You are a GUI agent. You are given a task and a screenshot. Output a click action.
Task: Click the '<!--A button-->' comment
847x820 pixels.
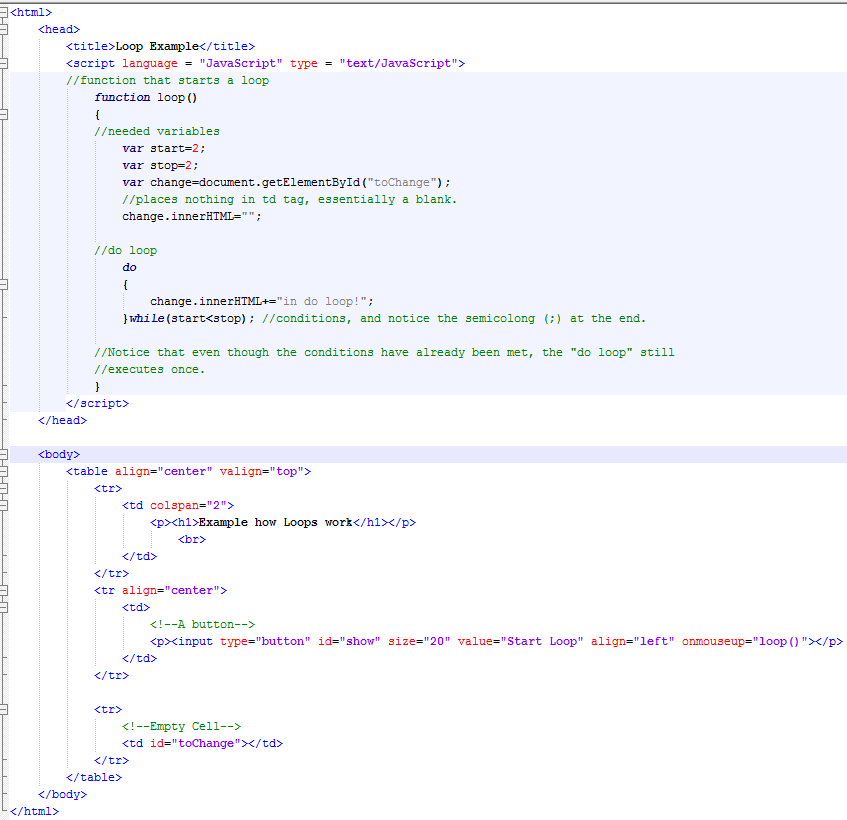[202, 624]
